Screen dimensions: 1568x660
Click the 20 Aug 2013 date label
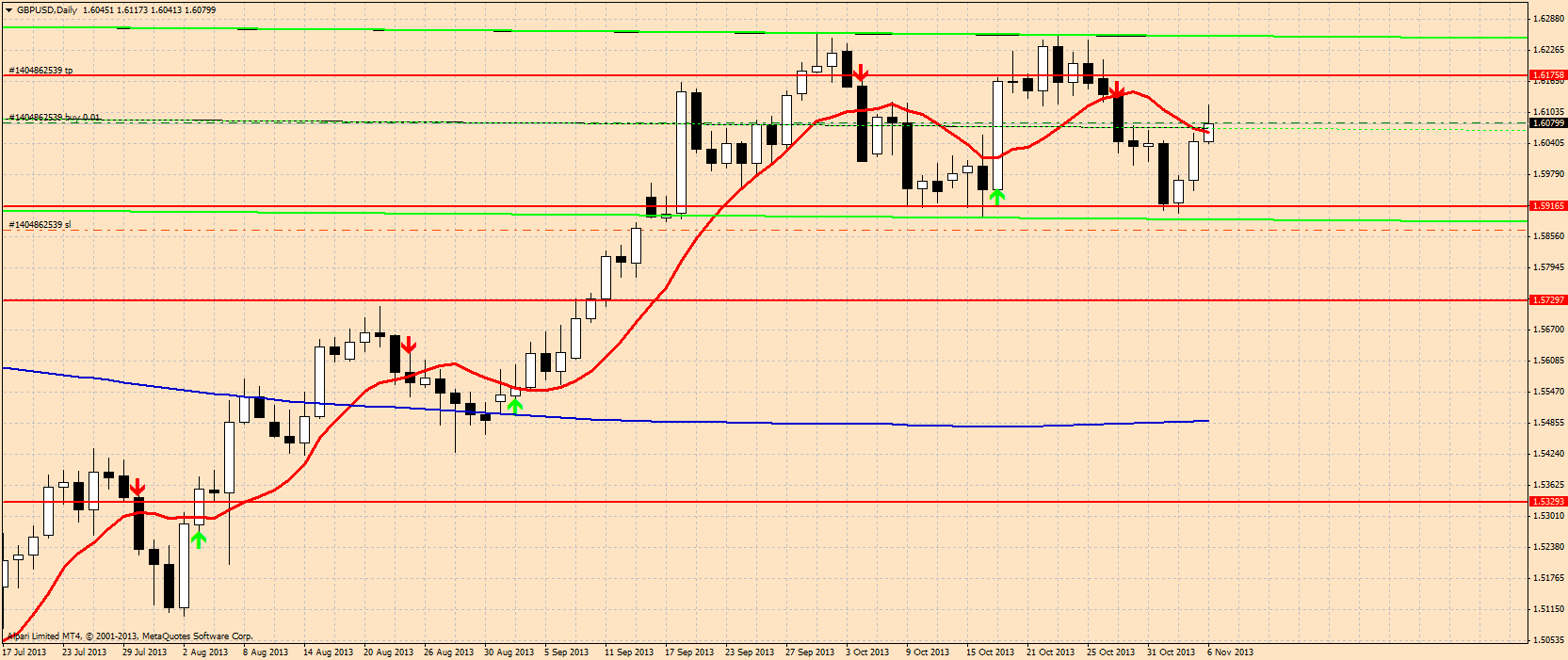click(x=388, y=652)
